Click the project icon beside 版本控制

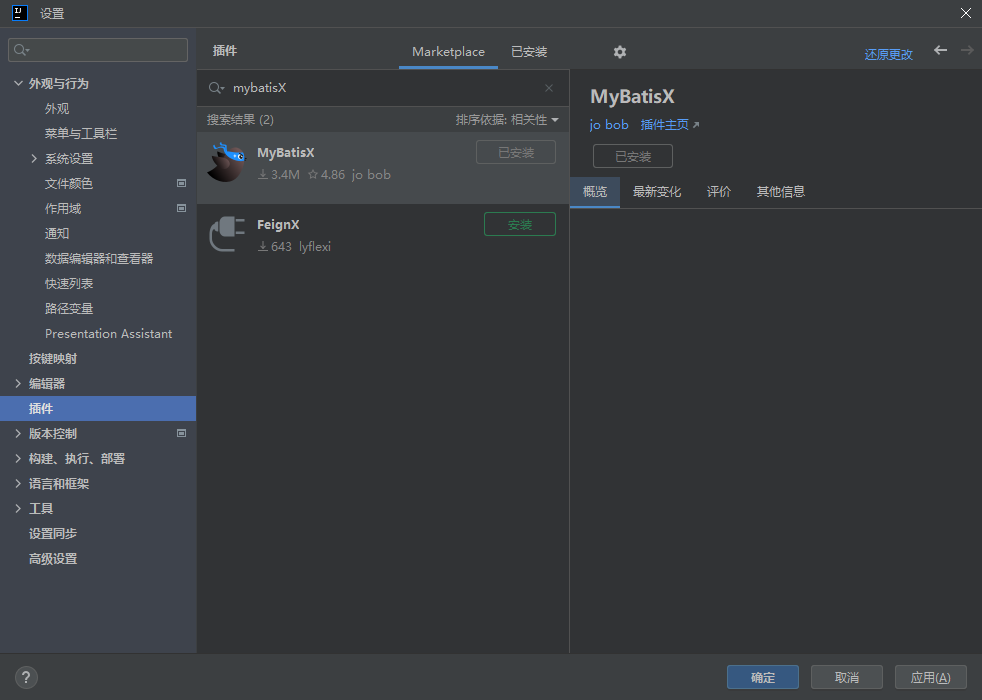[182, 433]
